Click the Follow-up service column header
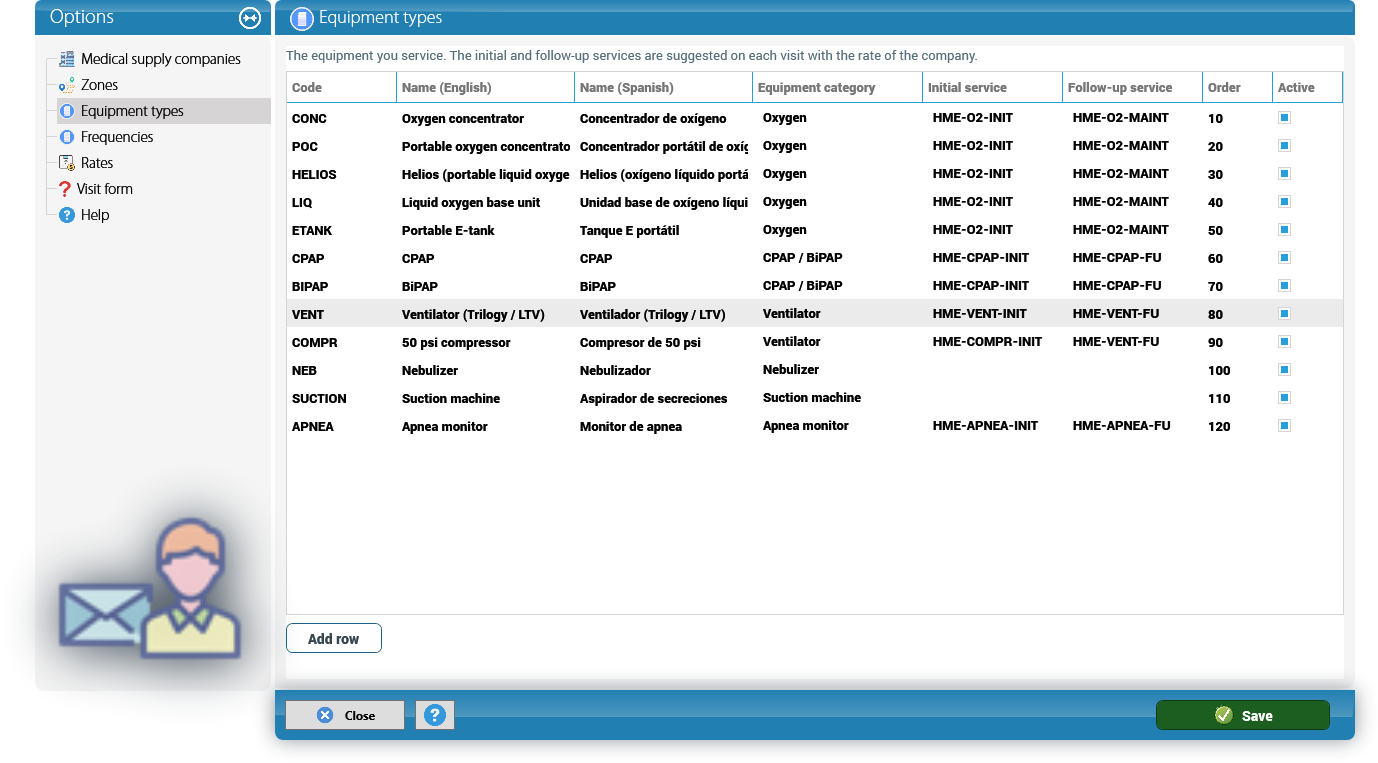1378x763 pixels. pos(1132,87)
